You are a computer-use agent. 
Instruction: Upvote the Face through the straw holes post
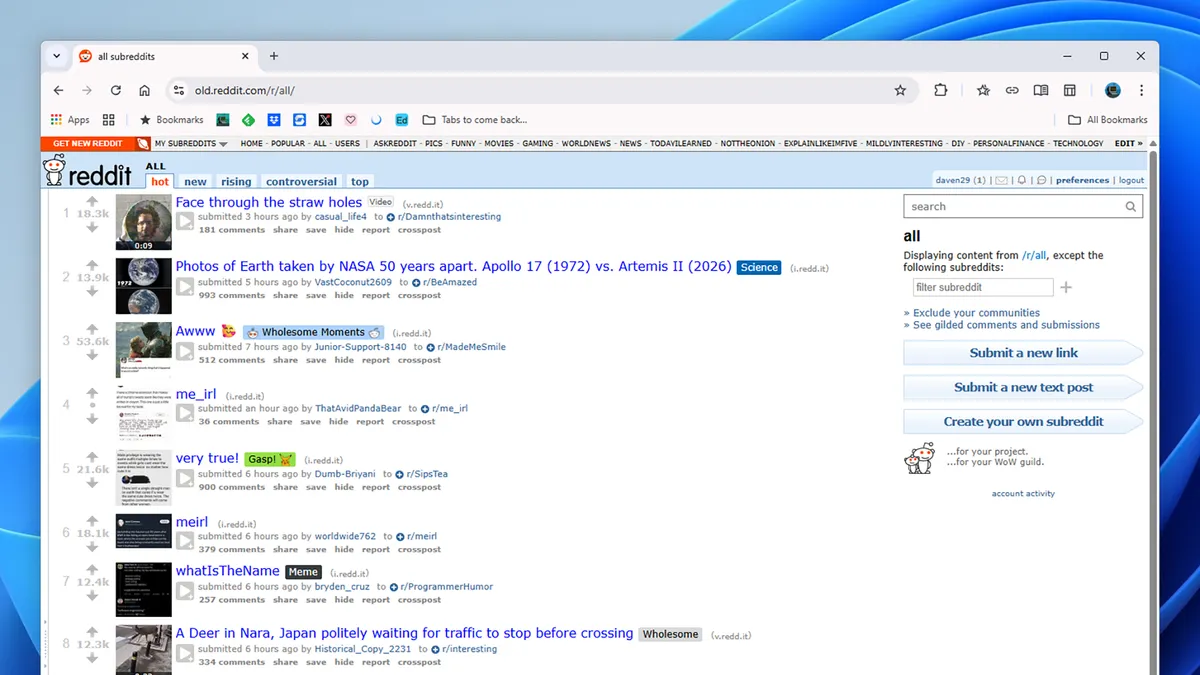91,201
